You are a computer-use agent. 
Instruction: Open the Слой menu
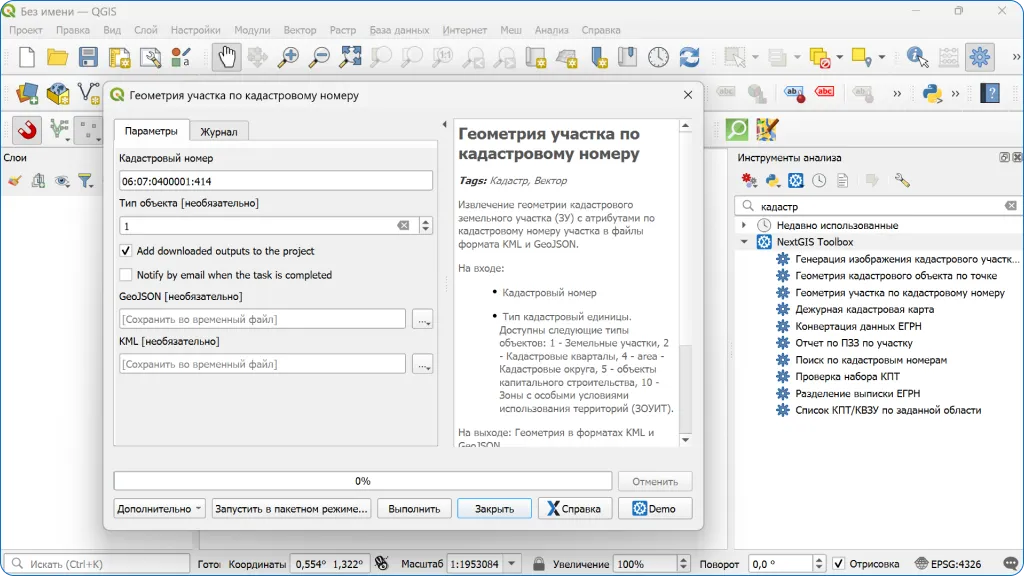click(146, 30)
